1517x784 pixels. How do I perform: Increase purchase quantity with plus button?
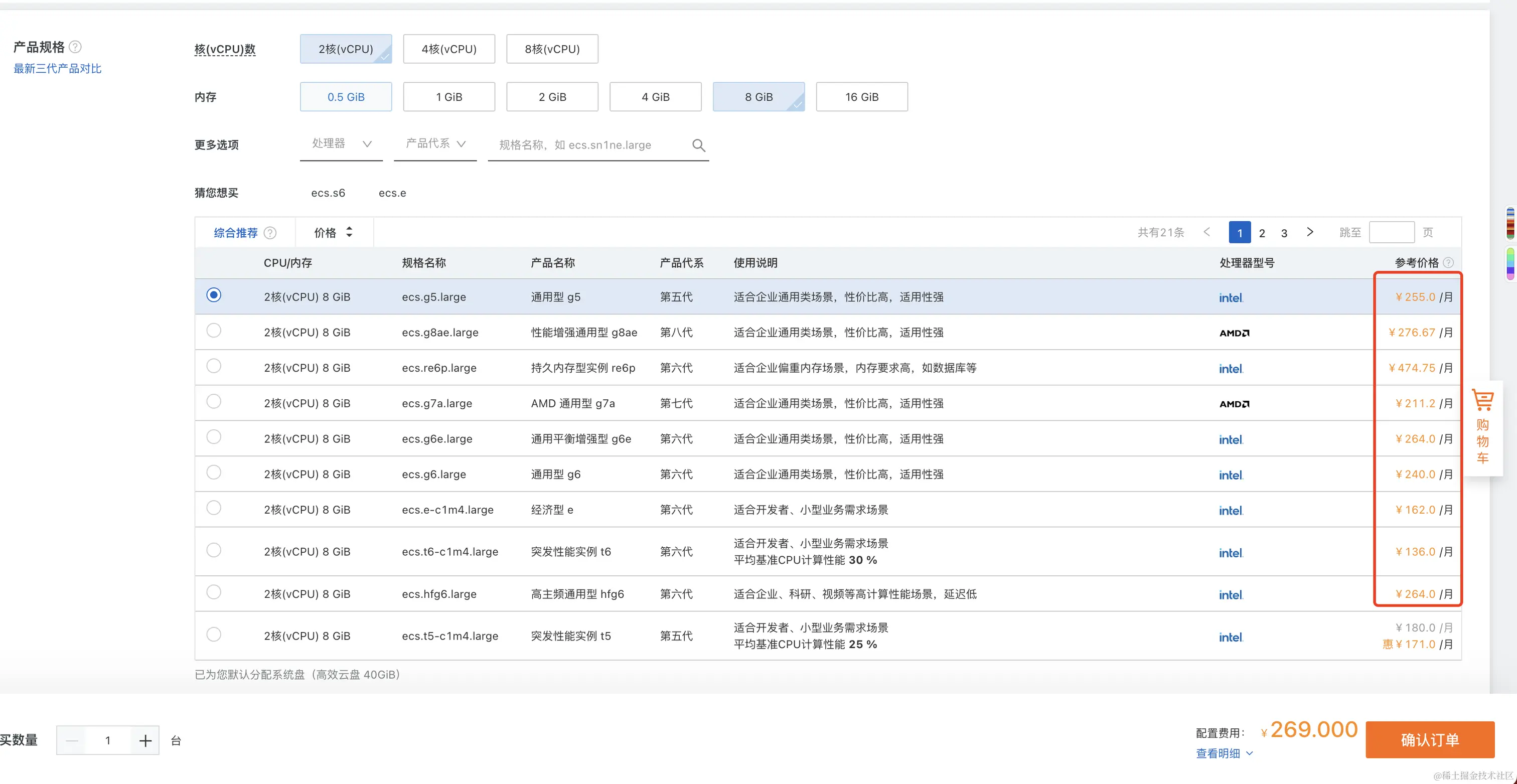pos(145,740)
